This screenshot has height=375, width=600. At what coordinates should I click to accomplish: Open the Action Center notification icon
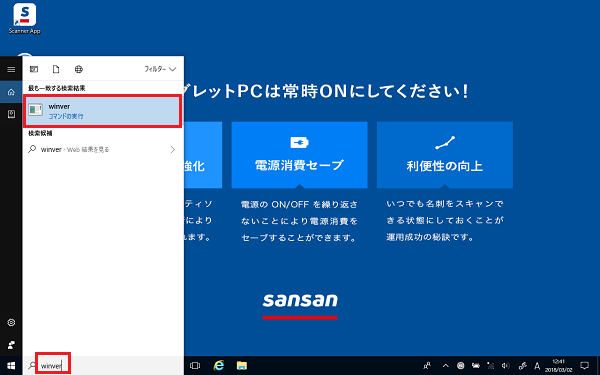584,365
